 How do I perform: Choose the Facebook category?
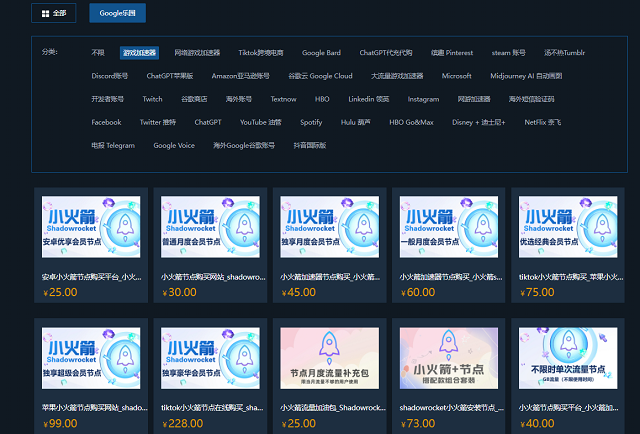click(x=106, y=122)
